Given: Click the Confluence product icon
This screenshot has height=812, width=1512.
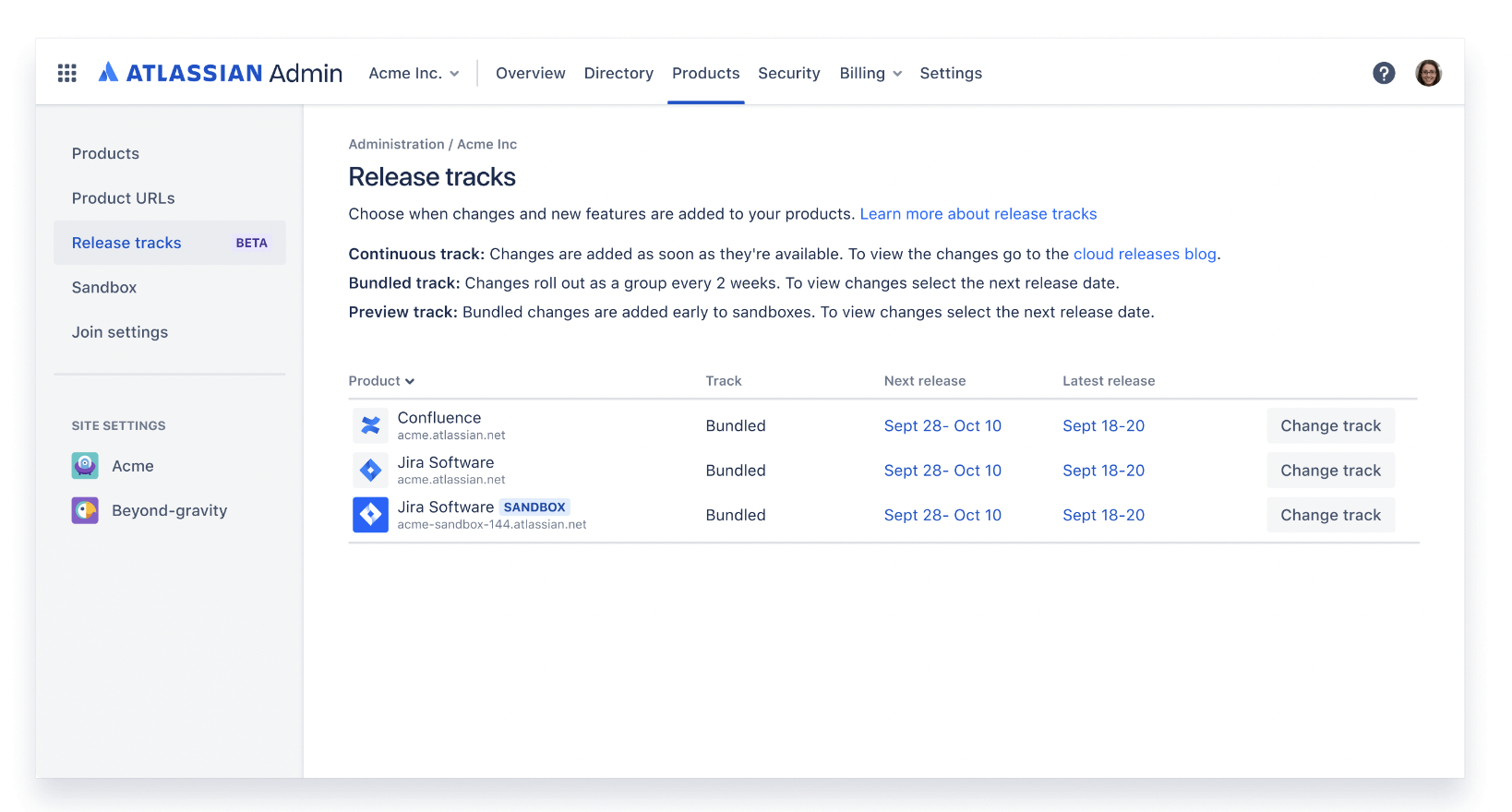Looking at the screenshot, I should 370,425.
